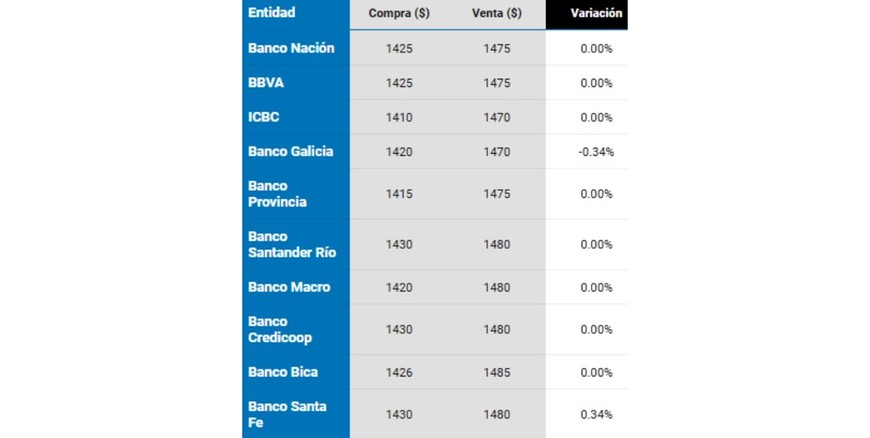
Task: Click the Banco Galicia entity name
Action: coord(290,152)
